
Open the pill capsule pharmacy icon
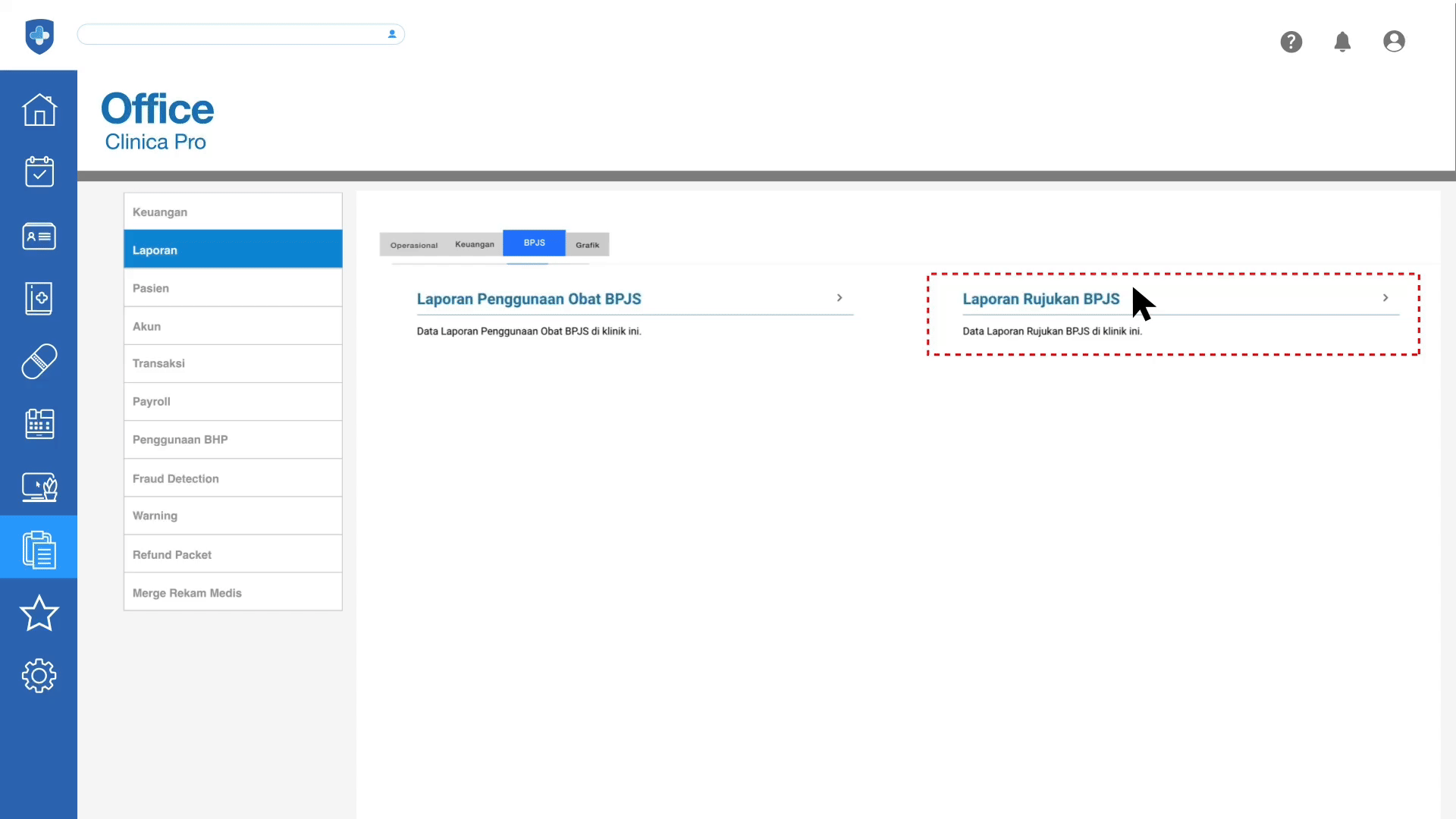(x=39, y=362)
